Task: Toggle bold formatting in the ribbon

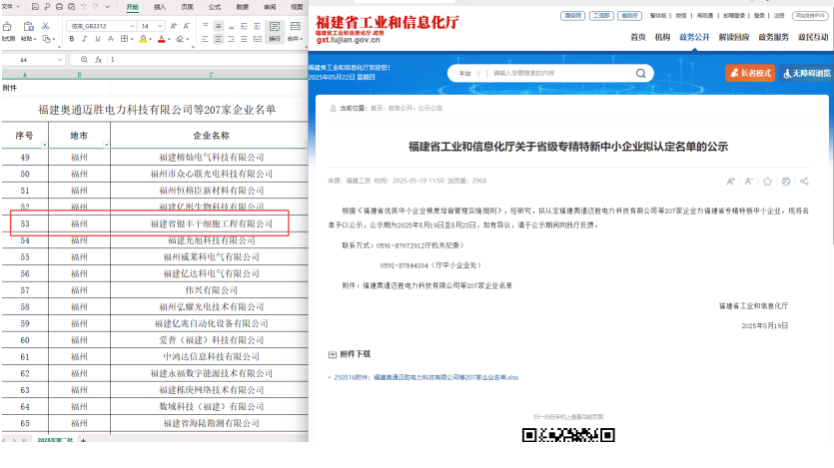Action: click(72, 39)
